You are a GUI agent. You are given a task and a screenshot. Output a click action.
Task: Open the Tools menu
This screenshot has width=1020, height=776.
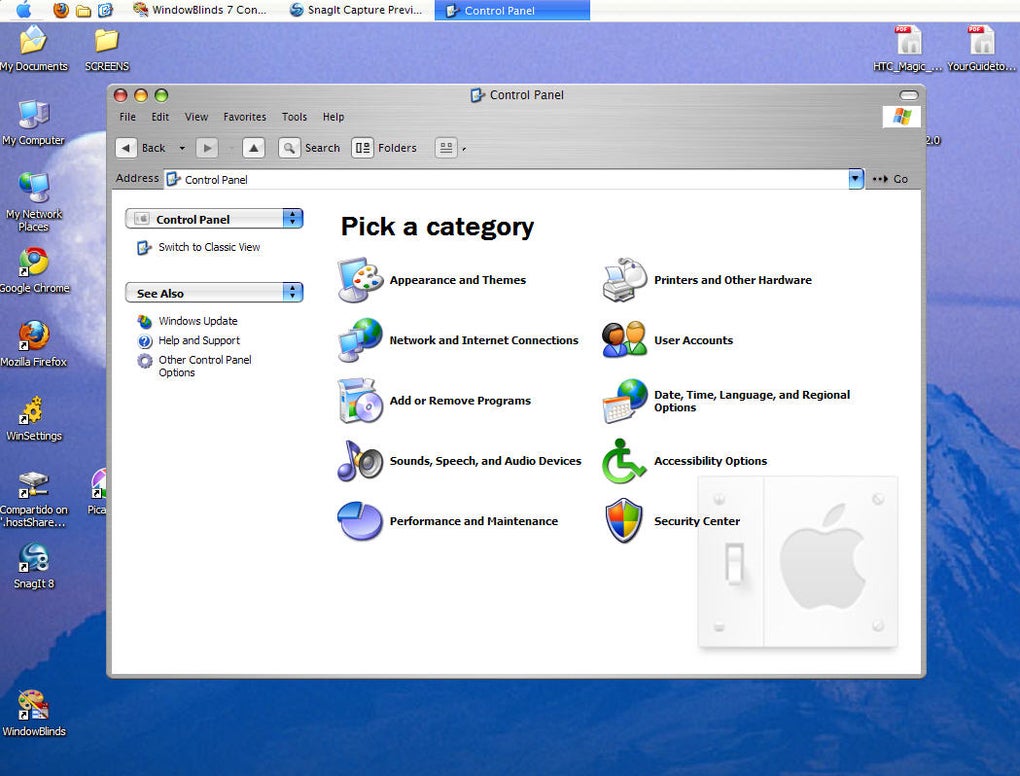pos(294,117)
